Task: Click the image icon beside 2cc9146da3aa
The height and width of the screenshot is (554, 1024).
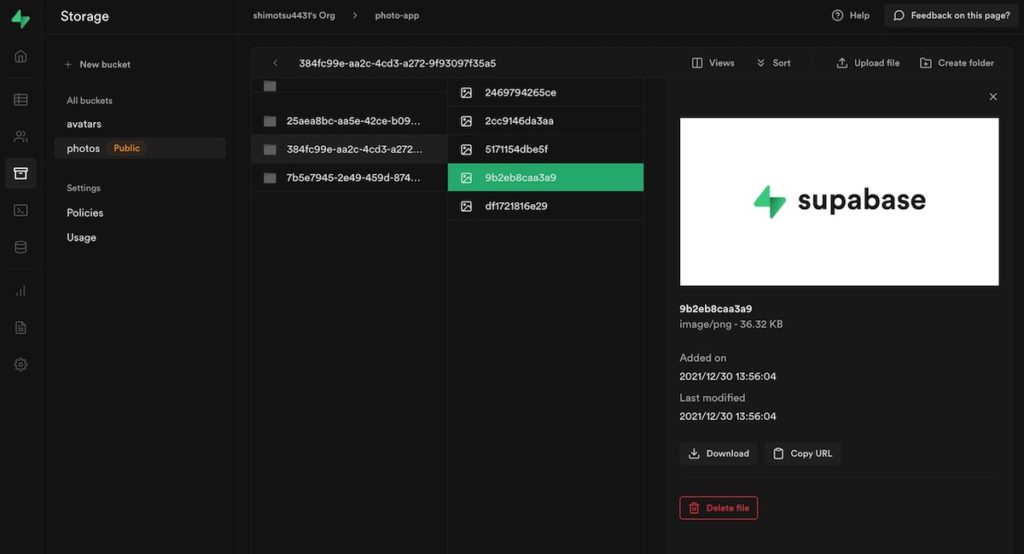Action: tap(466, 121)
